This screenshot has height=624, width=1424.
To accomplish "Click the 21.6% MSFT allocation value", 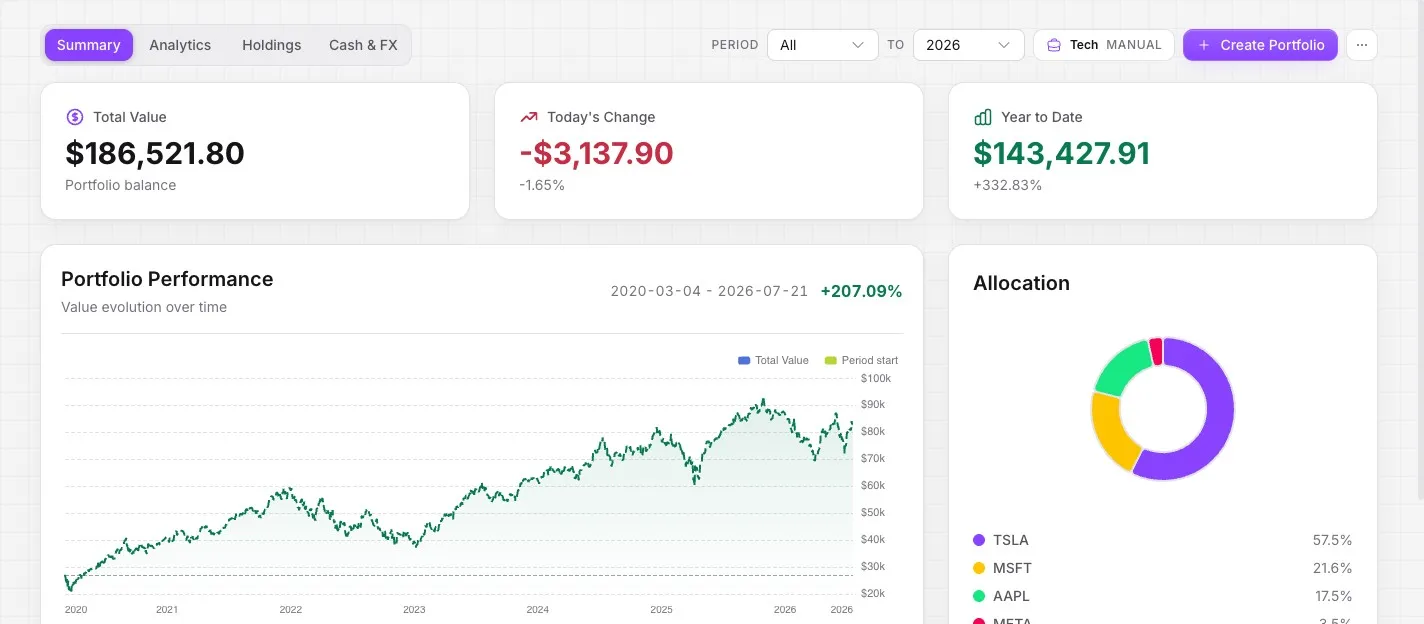I will (1332, 568).
